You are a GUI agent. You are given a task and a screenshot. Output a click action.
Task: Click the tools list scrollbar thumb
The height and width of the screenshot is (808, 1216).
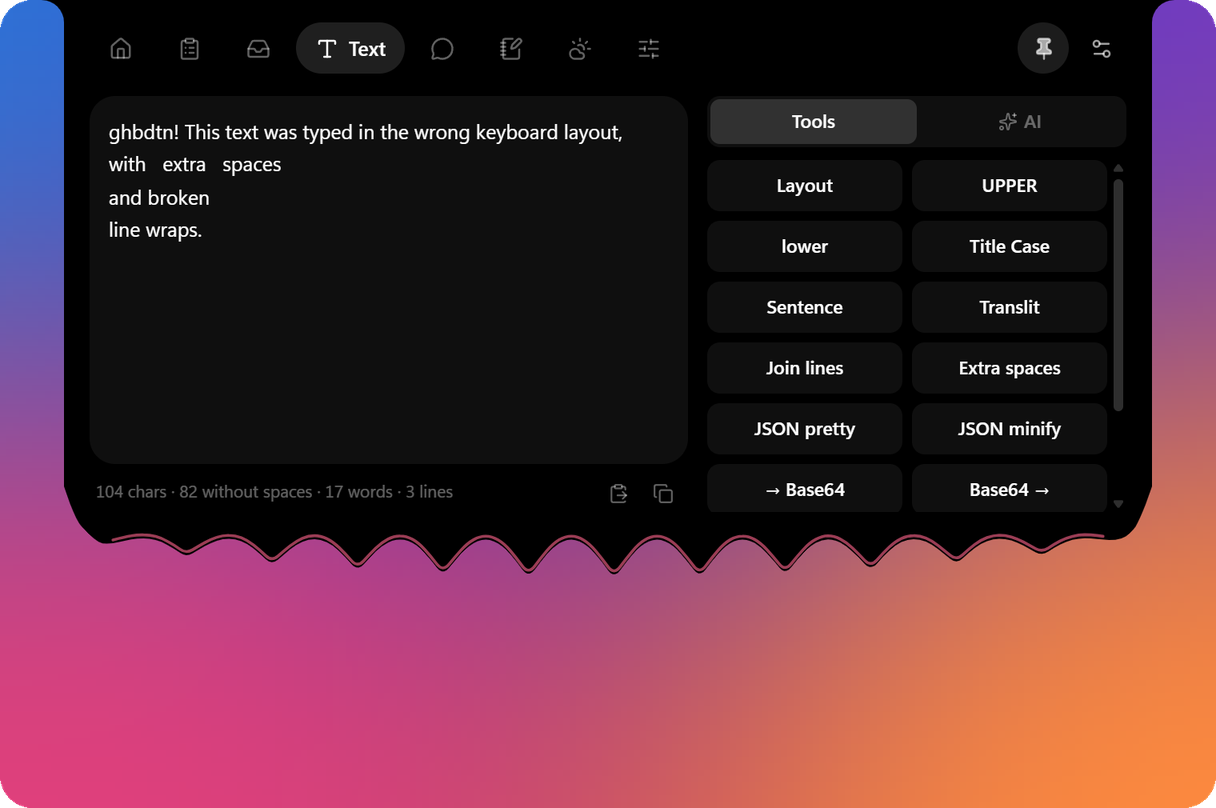click(x=1118, y=295)
